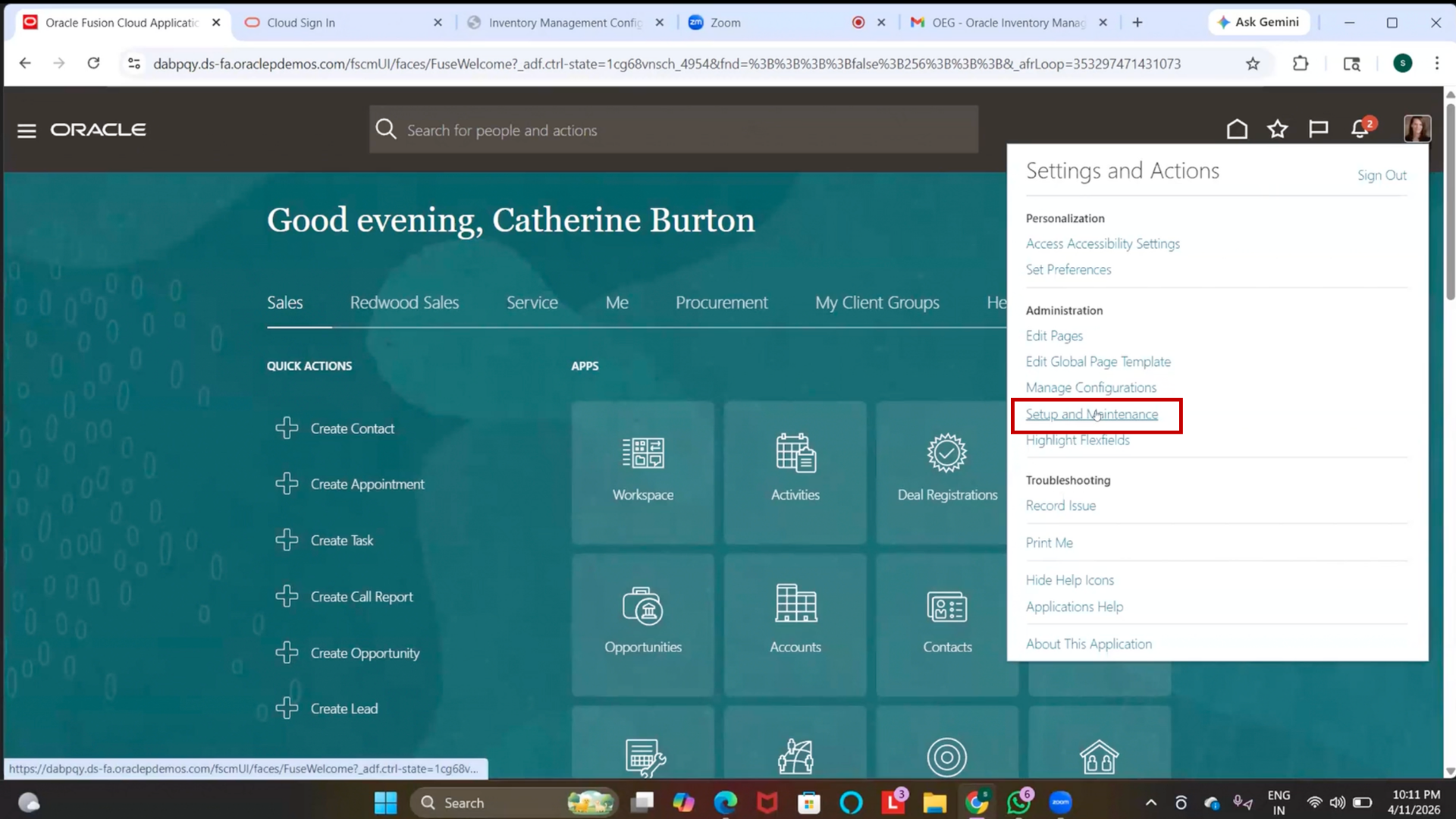Open Access Accessibility Settings
The width and height of the screenshot is (1456, 819).
pos(1103,243)
